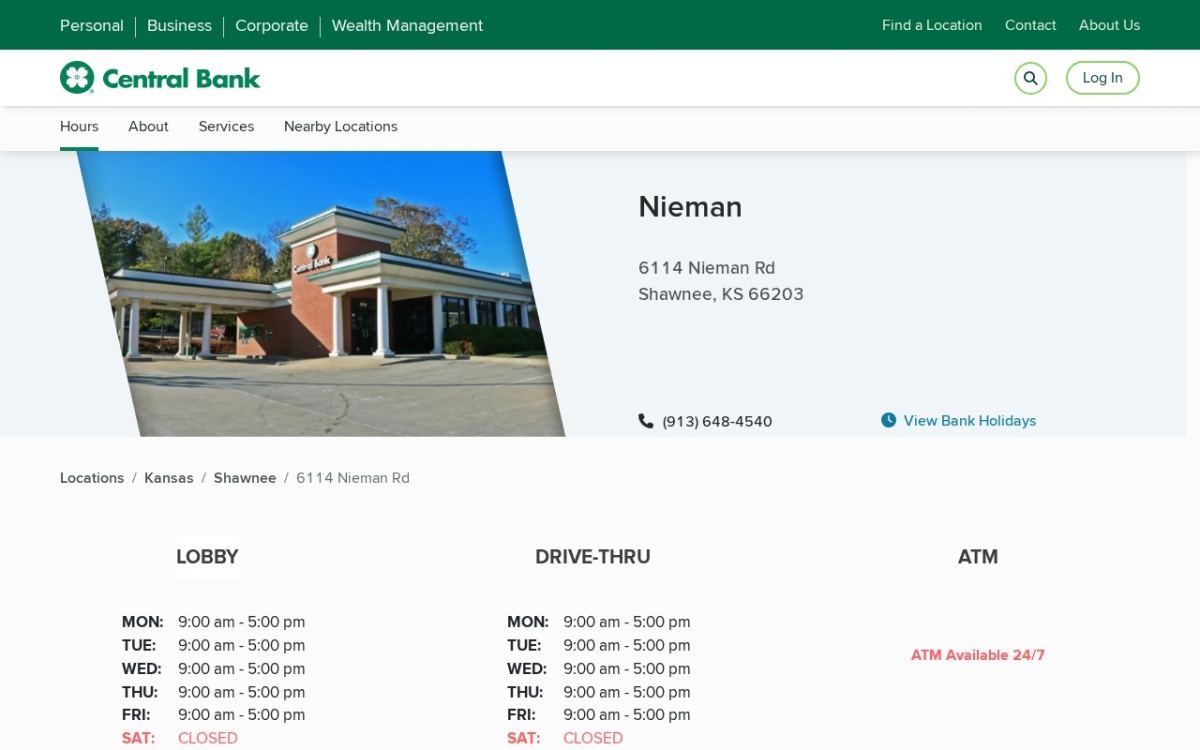This screenshot has width=1200, height=750.
Task: Show the Nearby Locations tab
Action: coord(341,127)
